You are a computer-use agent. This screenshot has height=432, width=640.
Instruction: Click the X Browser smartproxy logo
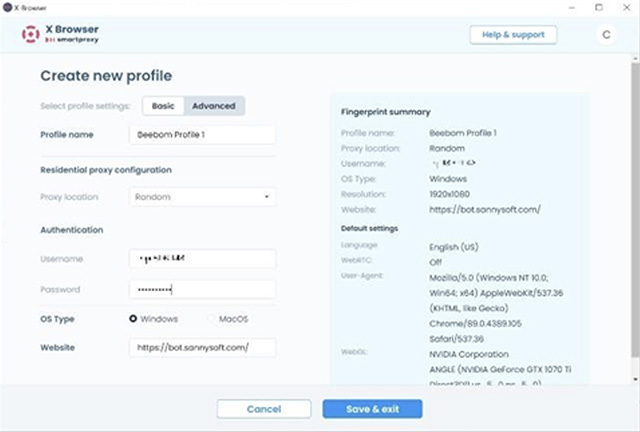tap(60, 34)
